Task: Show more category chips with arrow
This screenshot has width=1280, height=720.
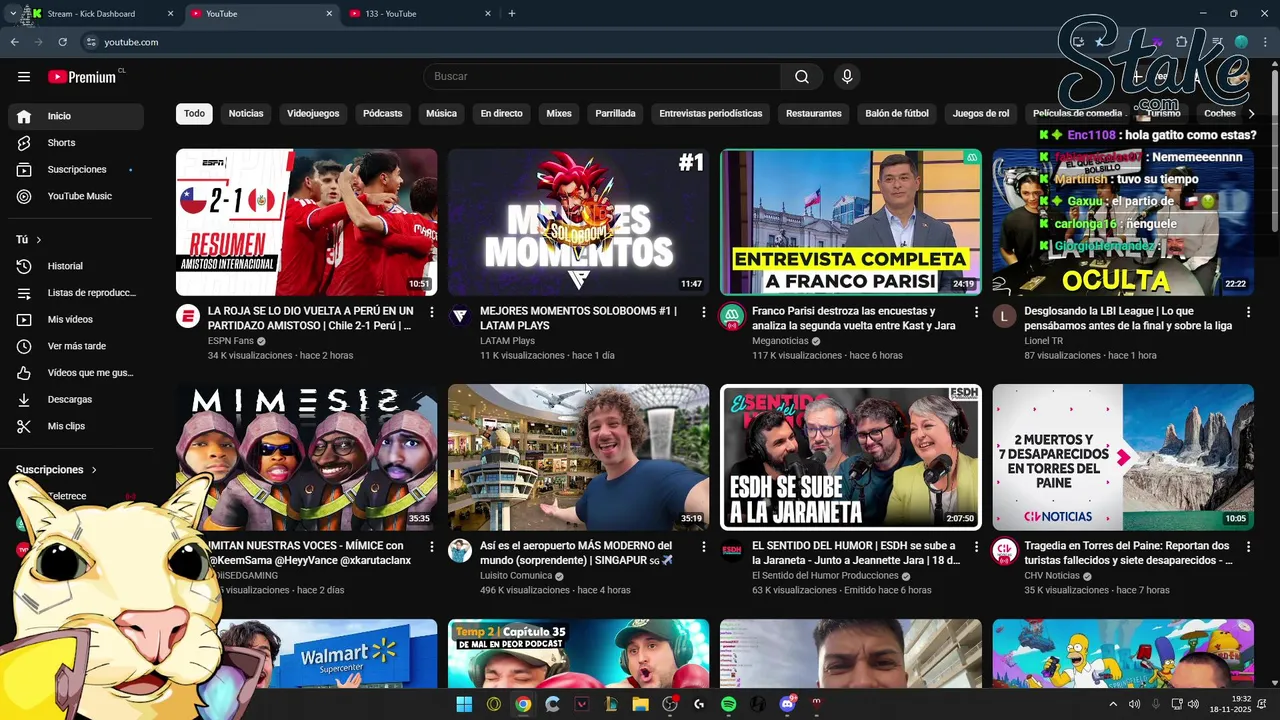Action: [1251, 114]
